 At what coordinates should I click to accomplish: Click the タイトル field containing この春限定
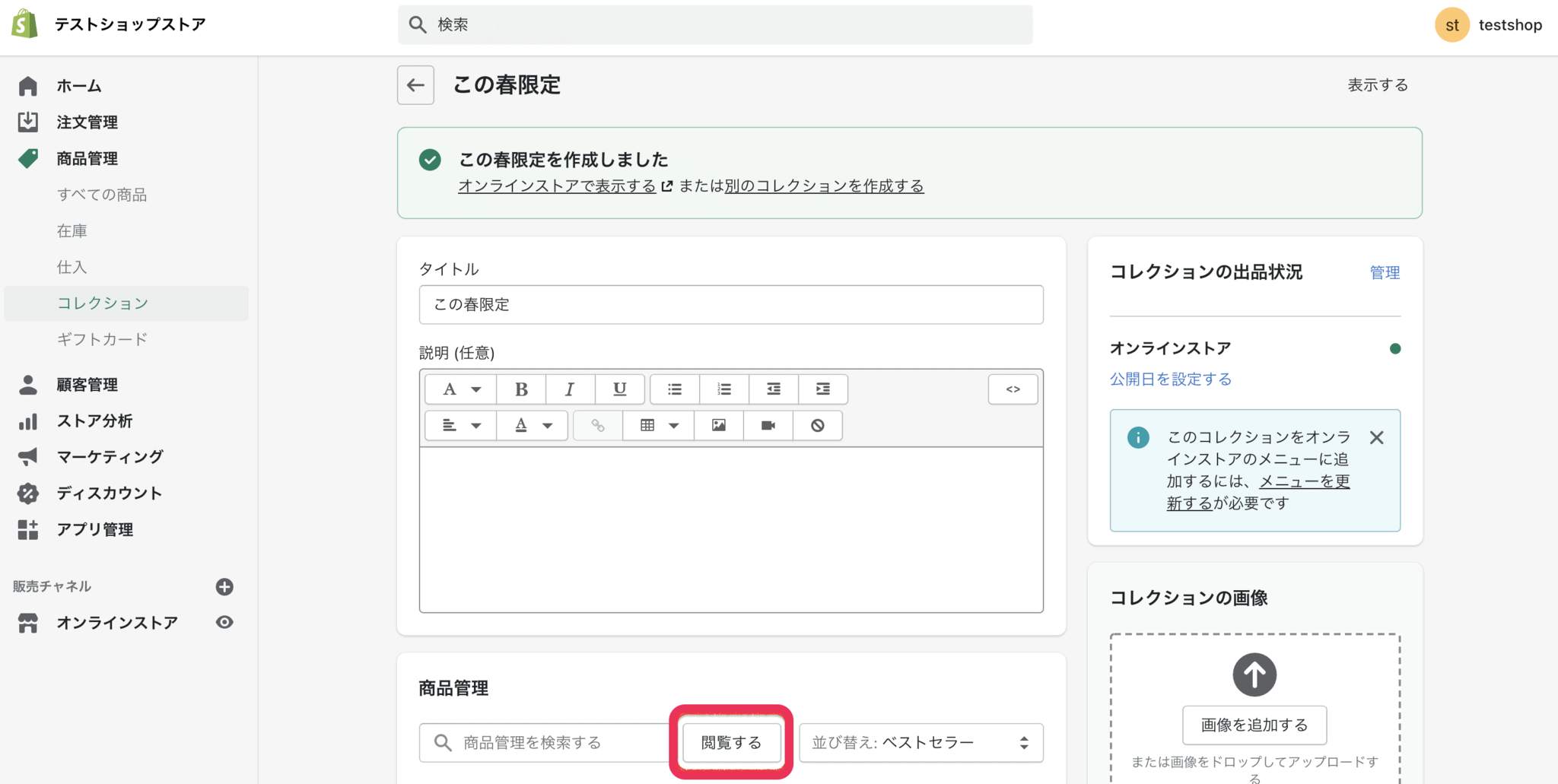click(x=730, y=304)
